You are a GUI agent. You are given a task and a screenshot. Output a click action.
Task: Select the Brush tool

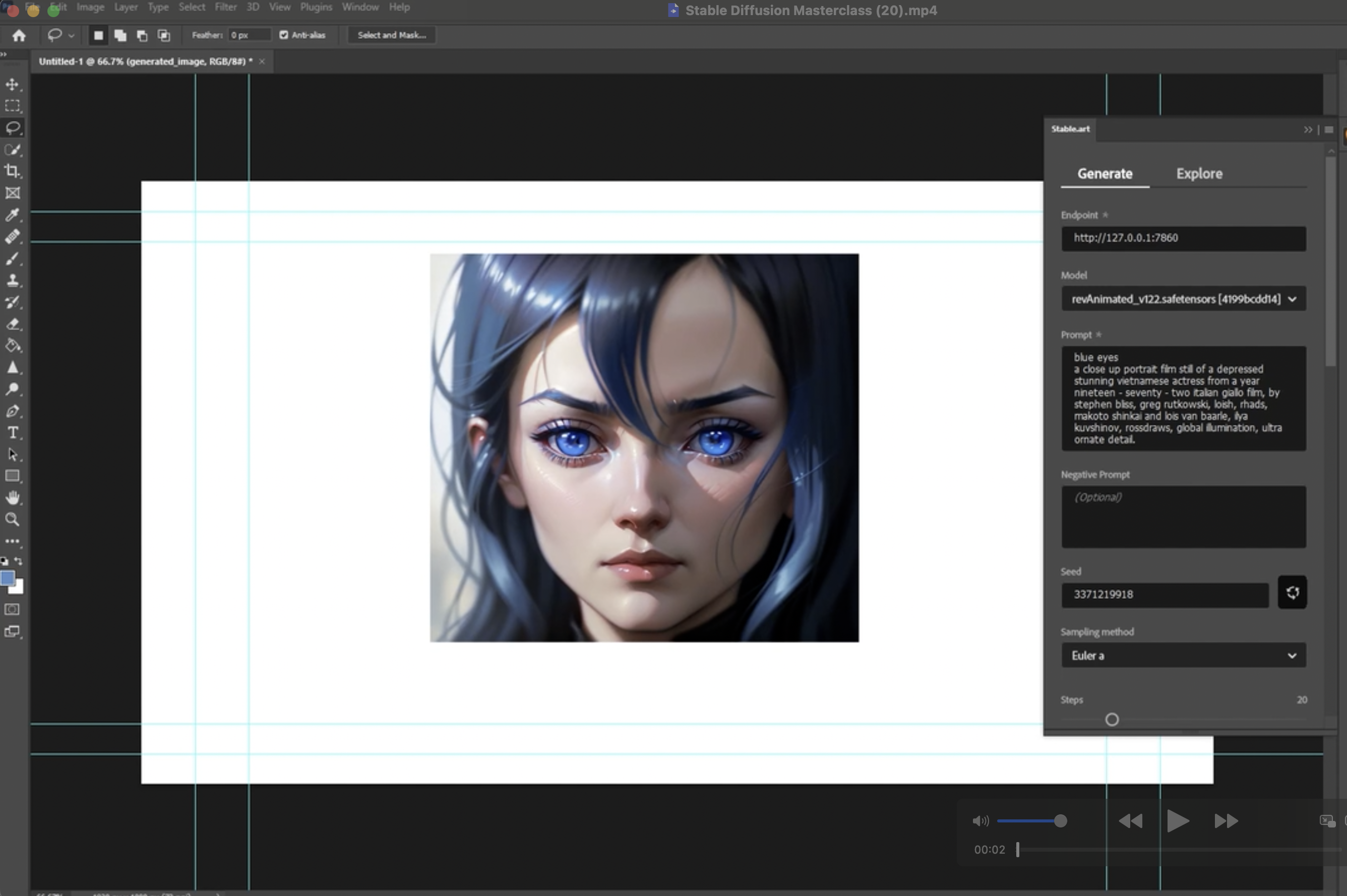coord(13,259)
